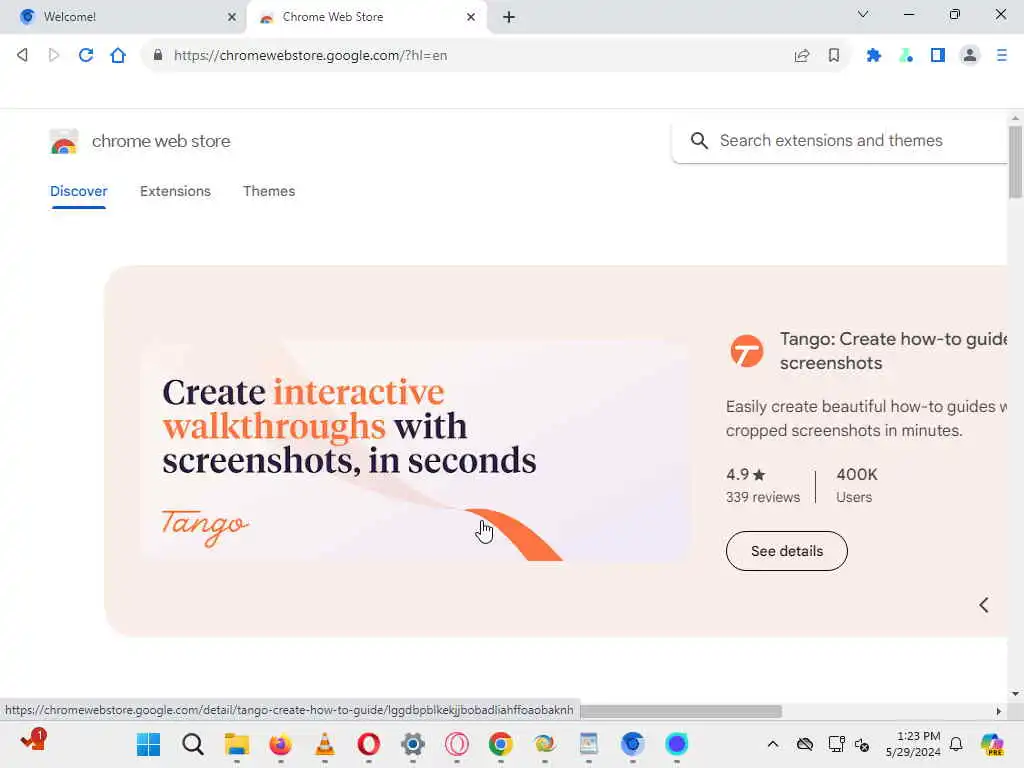Launch File Explorer from taskbar
This screenshot has width=1024, height=768.
[x=236, y=744]
